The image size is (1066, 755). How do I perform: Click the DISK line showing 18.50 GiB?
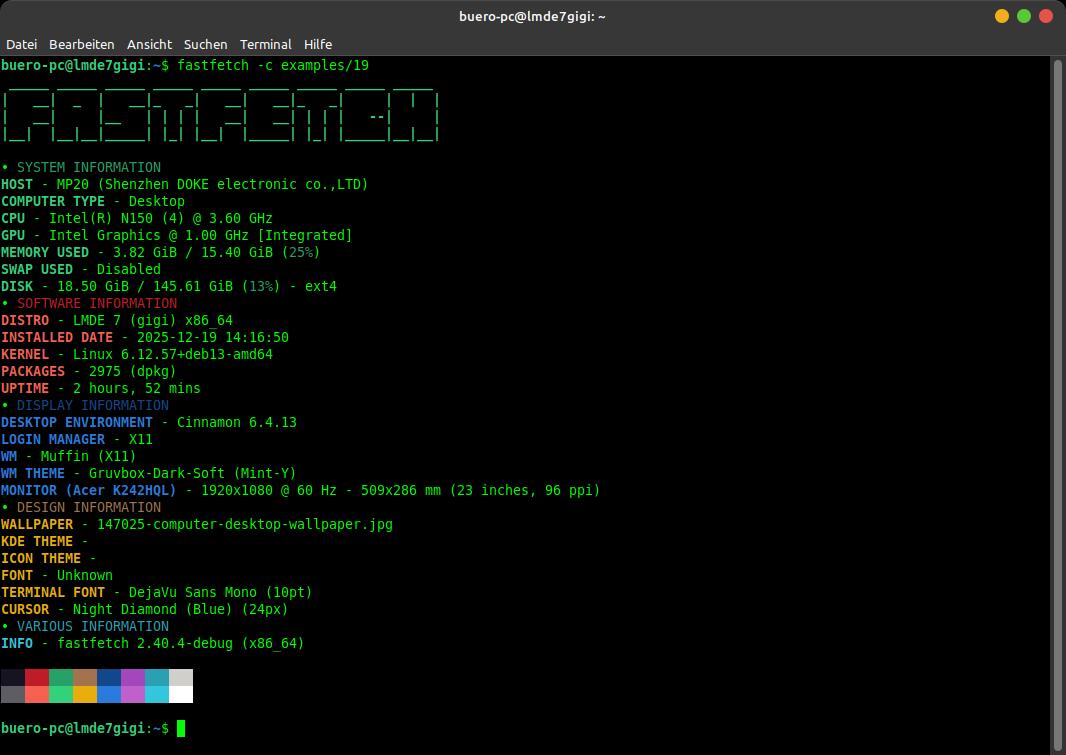[x=169, y=286]
